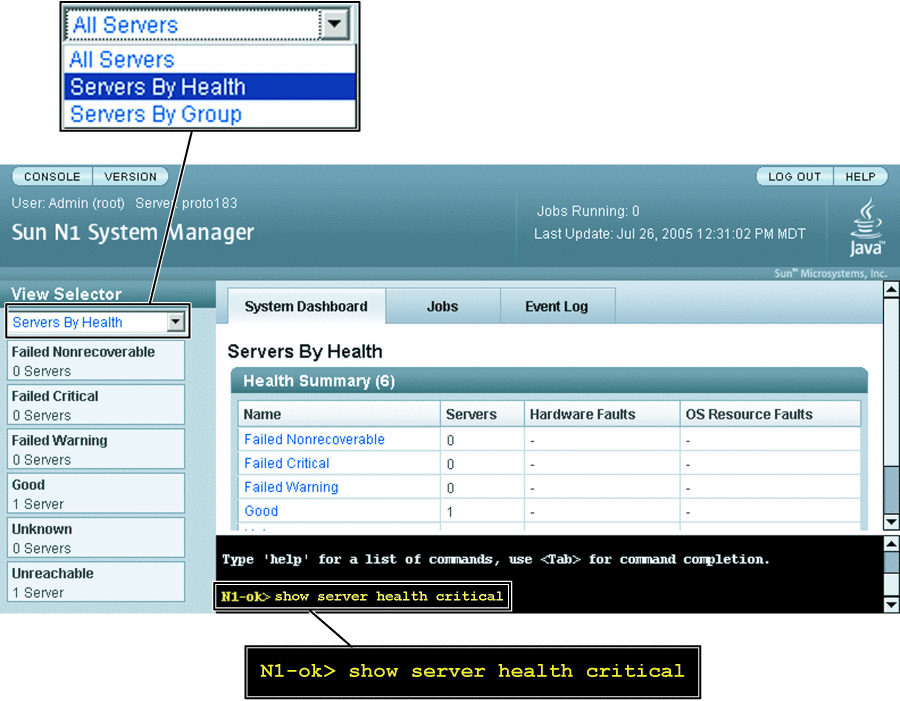Viewport: 900px width, 701px height.
Task: Switch to the System Dashboard tab
Action: pyautogui.click(x=306, y=307)
